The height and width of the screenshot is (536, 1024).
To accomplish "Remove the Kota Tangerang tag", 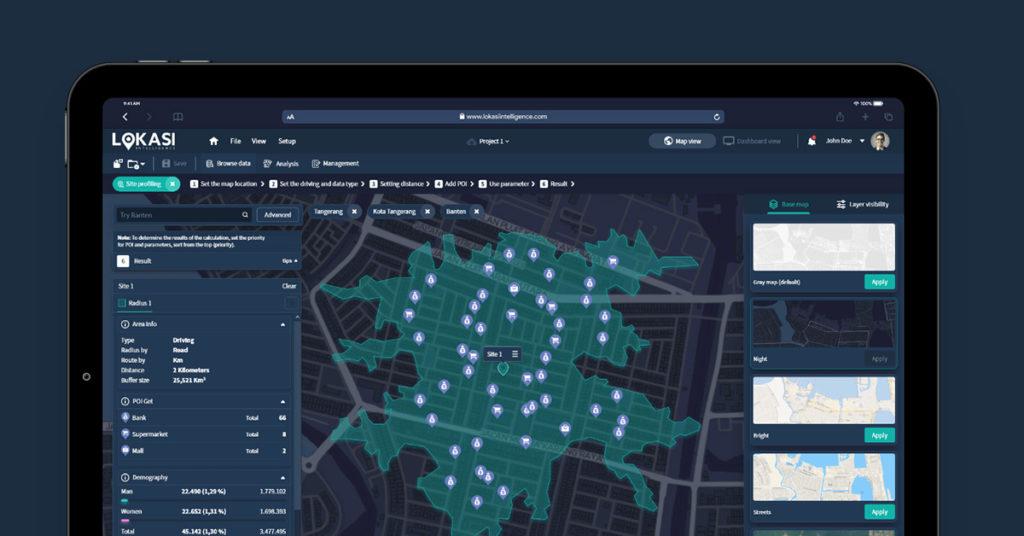I will coord(427,212).
